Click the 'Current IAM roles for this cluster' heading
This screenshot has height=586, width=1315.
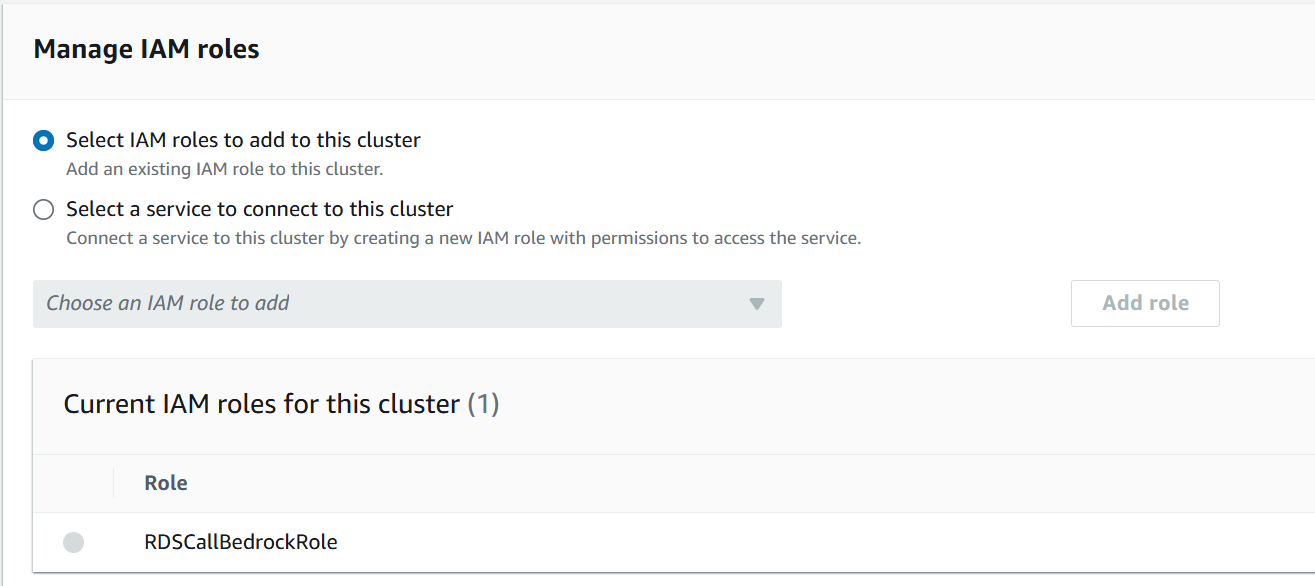261,404
